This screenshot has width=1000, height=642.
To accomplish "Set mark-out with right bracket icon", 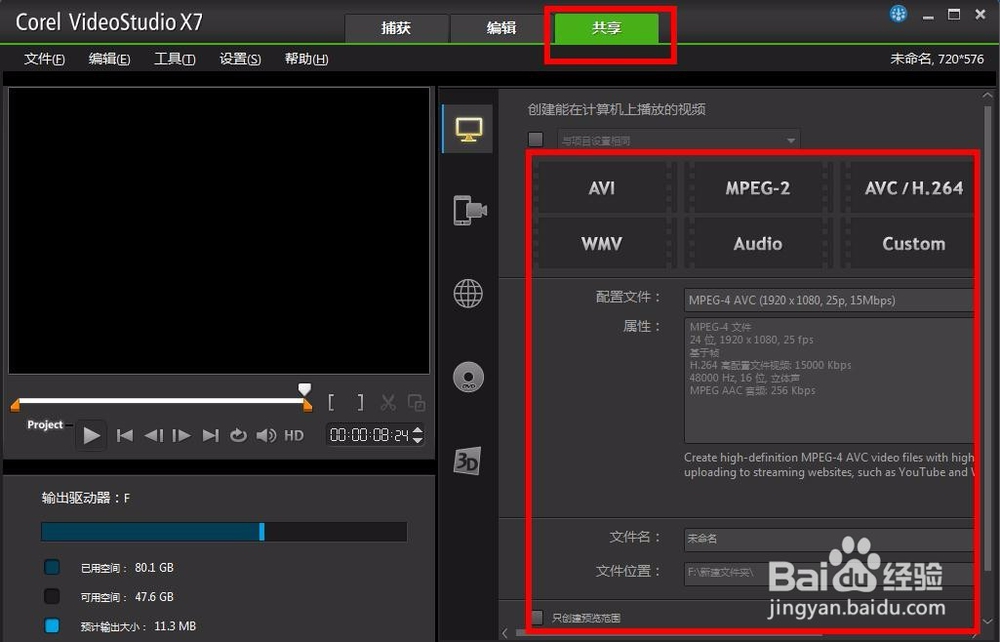I will [x=360, y=402].
